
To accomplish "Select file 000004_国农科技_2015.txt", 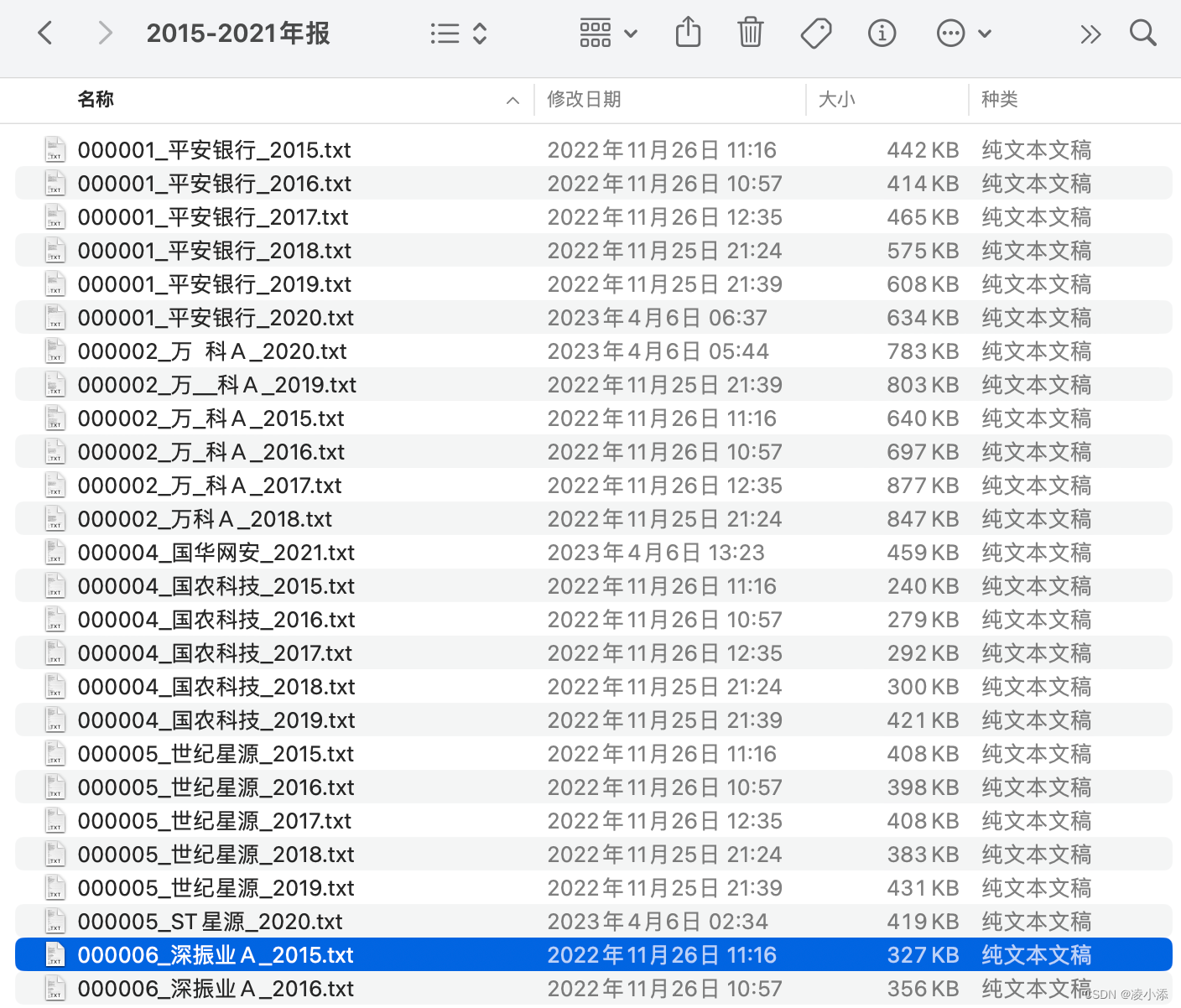I will click(x=594, y=585).
